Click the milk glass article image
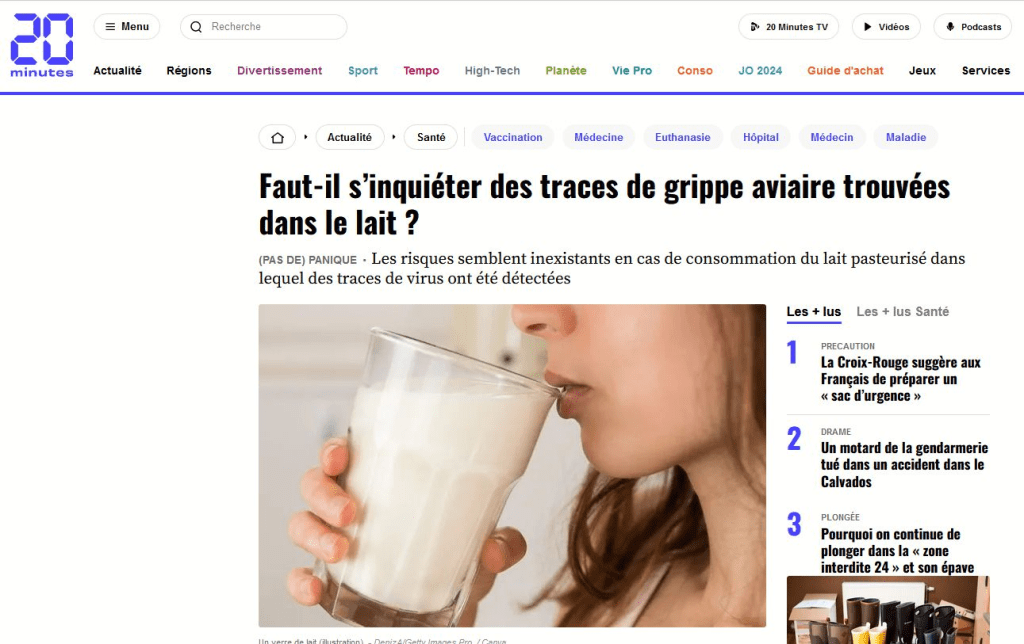1024x644 pixels. pos(512,465)
